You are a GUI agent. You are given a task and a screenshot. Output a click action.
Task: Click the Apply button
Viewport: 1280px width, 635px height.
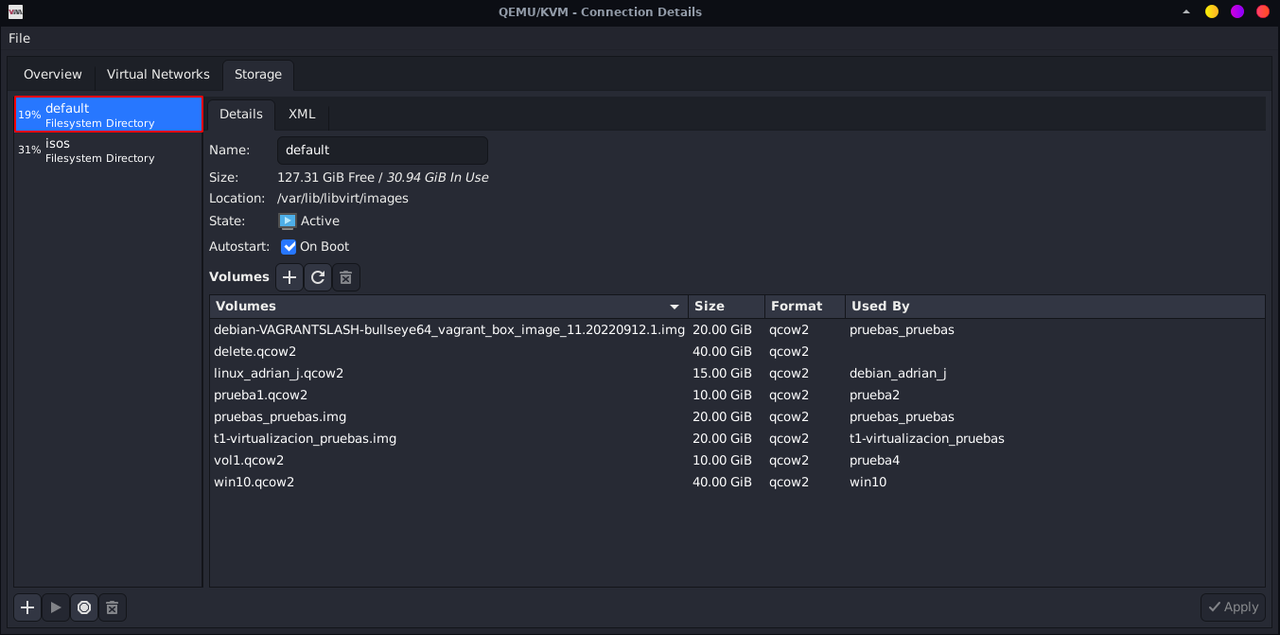(1233, 607)
